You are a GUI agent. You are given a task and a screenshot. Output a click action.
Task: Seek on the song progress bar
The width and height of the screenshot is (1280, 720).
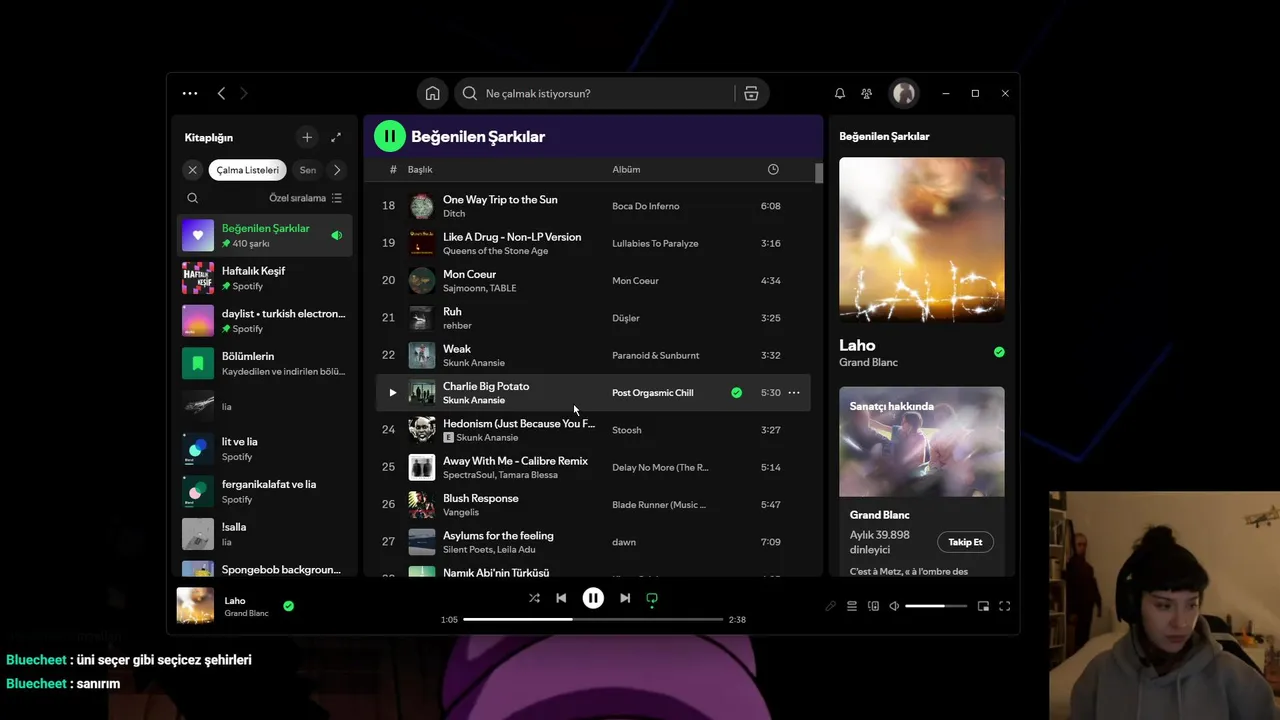coord(593,620)
